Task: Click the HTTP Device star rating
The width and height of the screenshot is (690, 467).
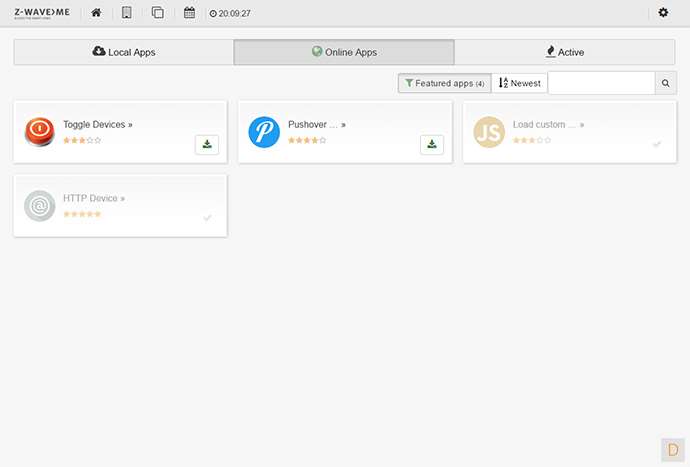Action: coord(82,214)
